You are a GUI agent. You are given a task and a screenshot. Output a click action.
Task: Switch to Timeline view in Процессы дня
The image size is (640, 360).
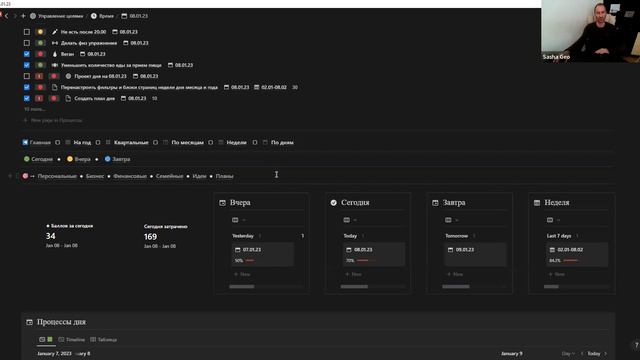(x=72, y=340)
